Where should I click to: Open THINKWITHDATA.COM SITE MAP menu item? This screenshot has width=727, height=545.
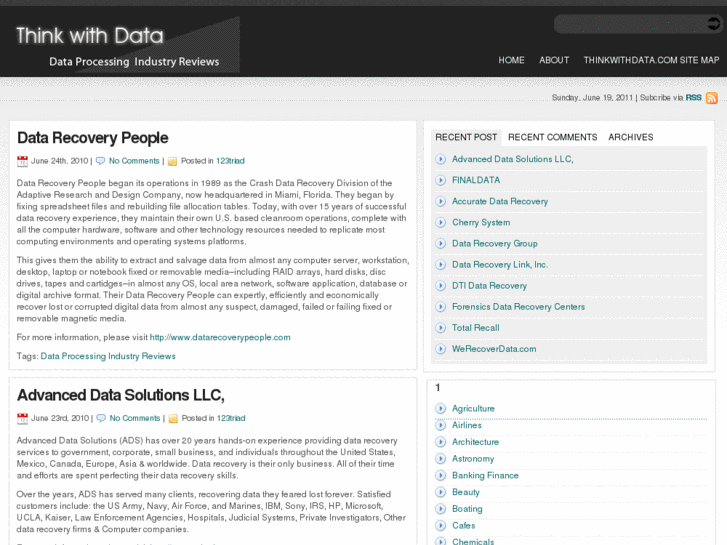click(651, 60)
